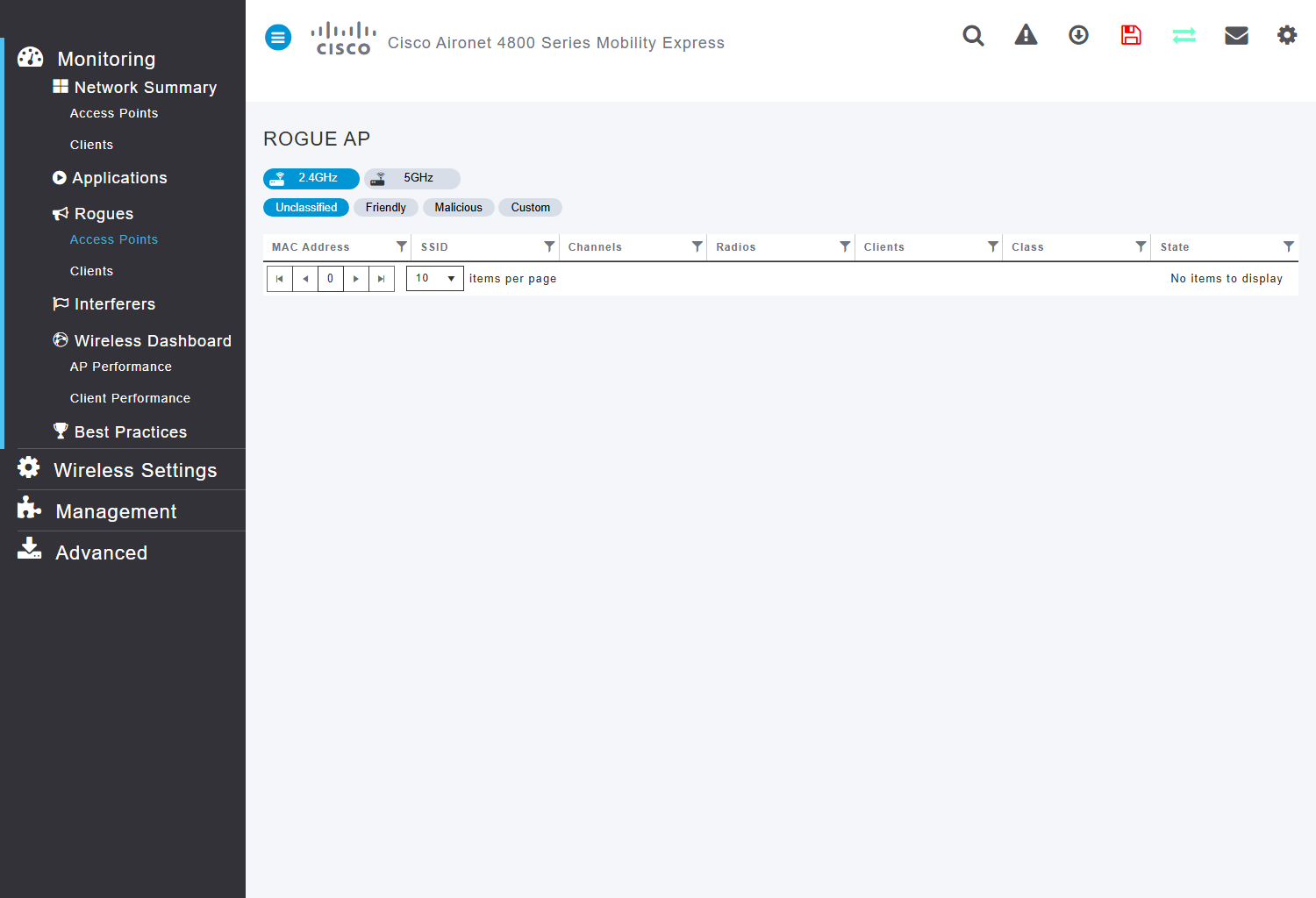This screenshot has width=1316, height=898.
Task: Switch to the 5GHz band
Action: (412, 179)
